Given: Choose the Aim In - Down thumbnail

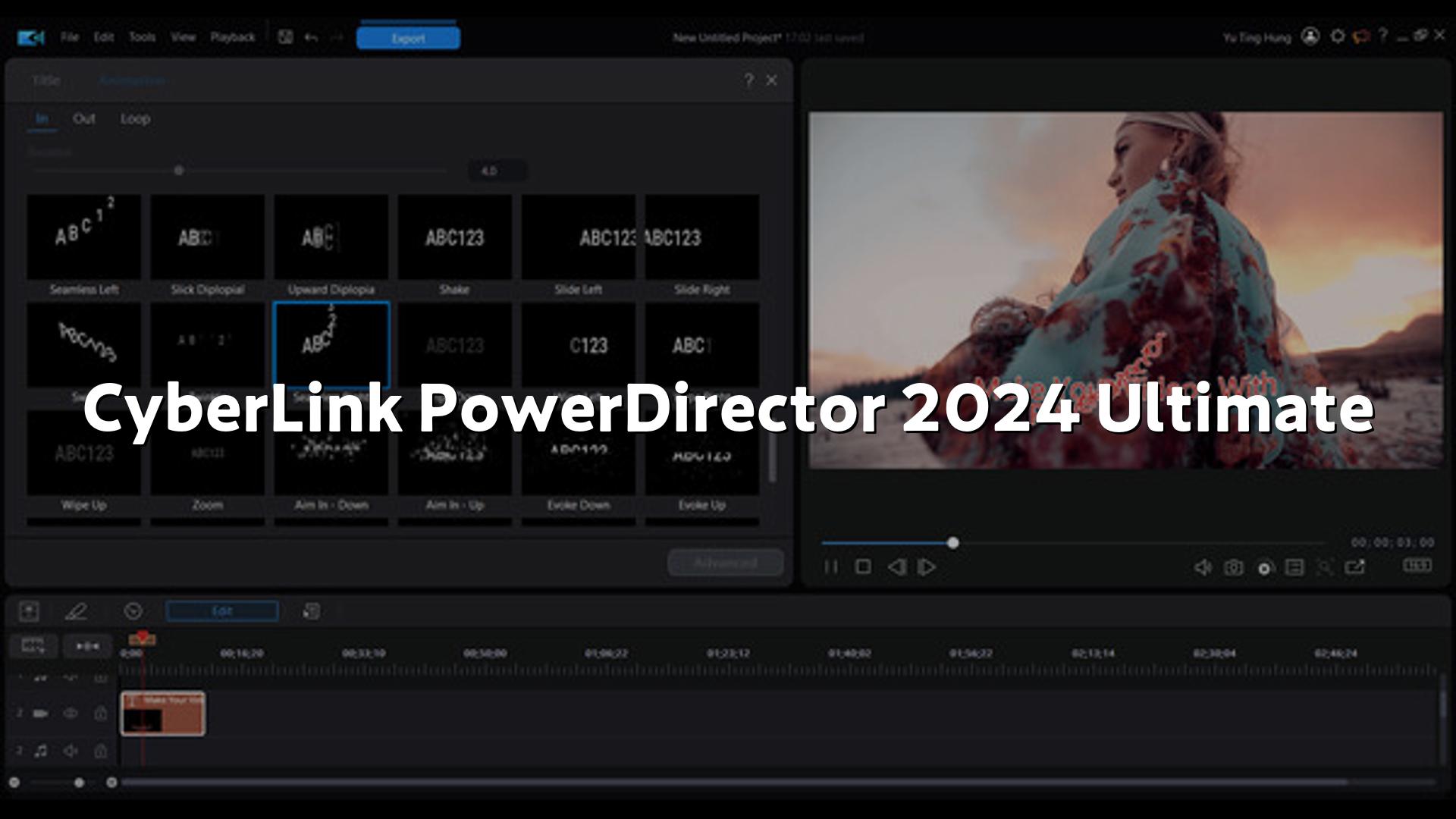Looking at the screenshot, I should tap(331, 453).
